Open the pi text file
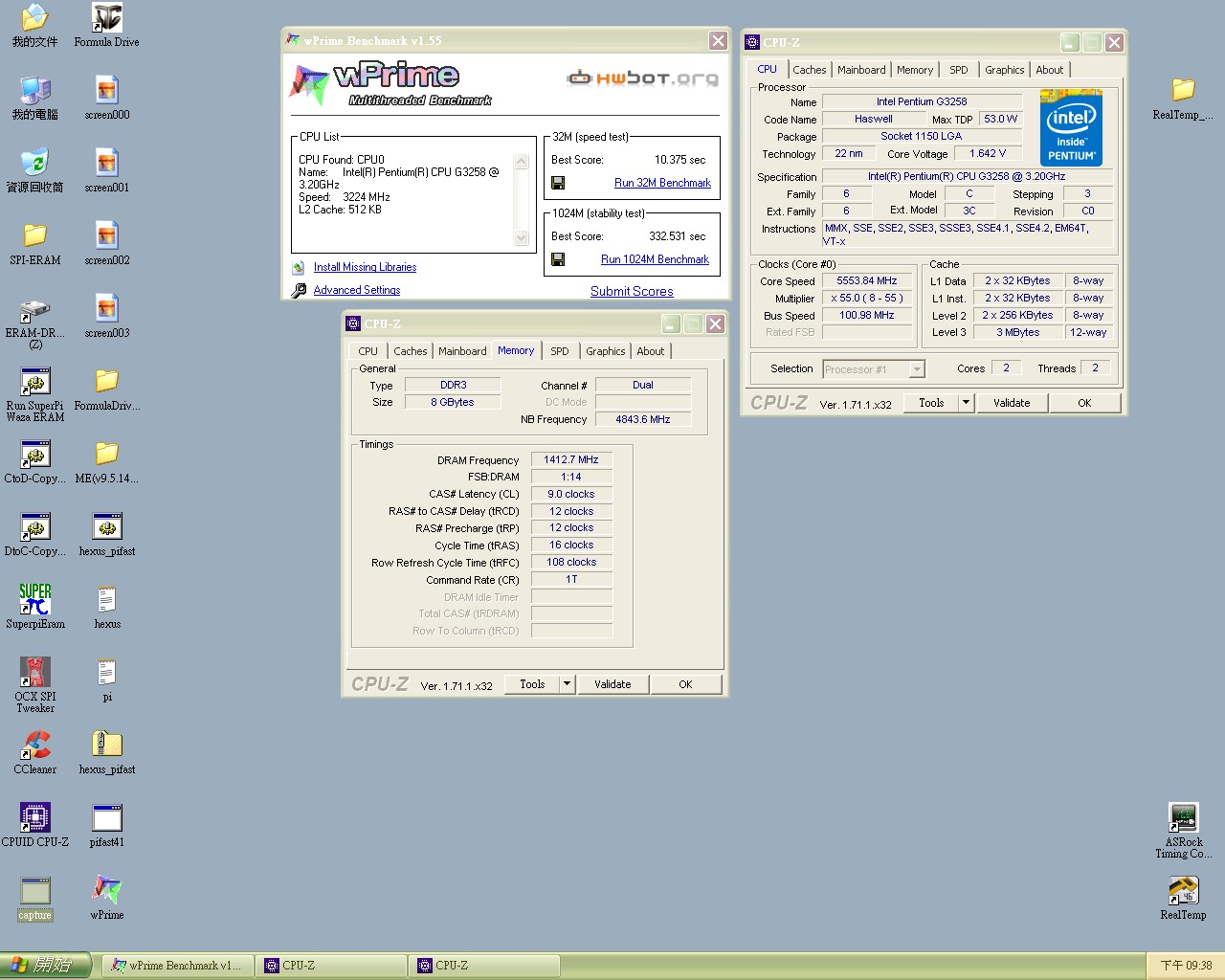The width and height of the screenshot is (1225, 980). point(106,679)
